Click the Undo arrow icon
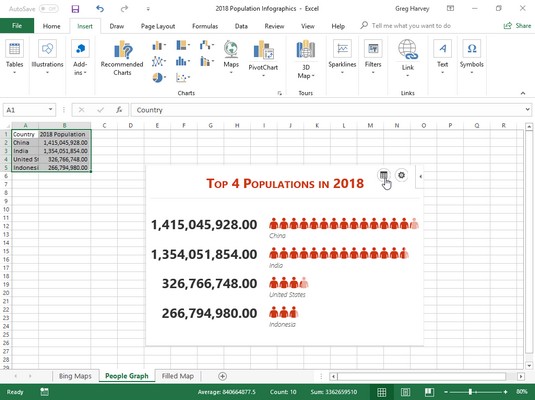Screen dimensions: 535x400 (100, 9)
